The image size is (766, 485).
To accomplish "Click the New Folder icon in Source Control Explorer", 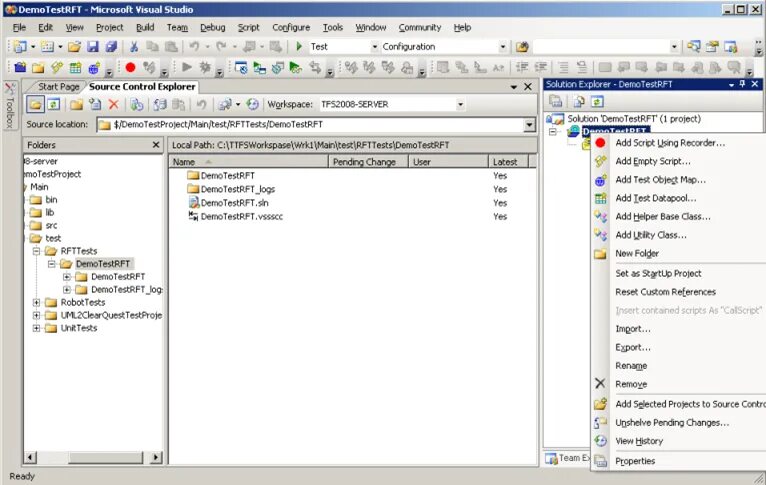I will [x=76, y=104].
